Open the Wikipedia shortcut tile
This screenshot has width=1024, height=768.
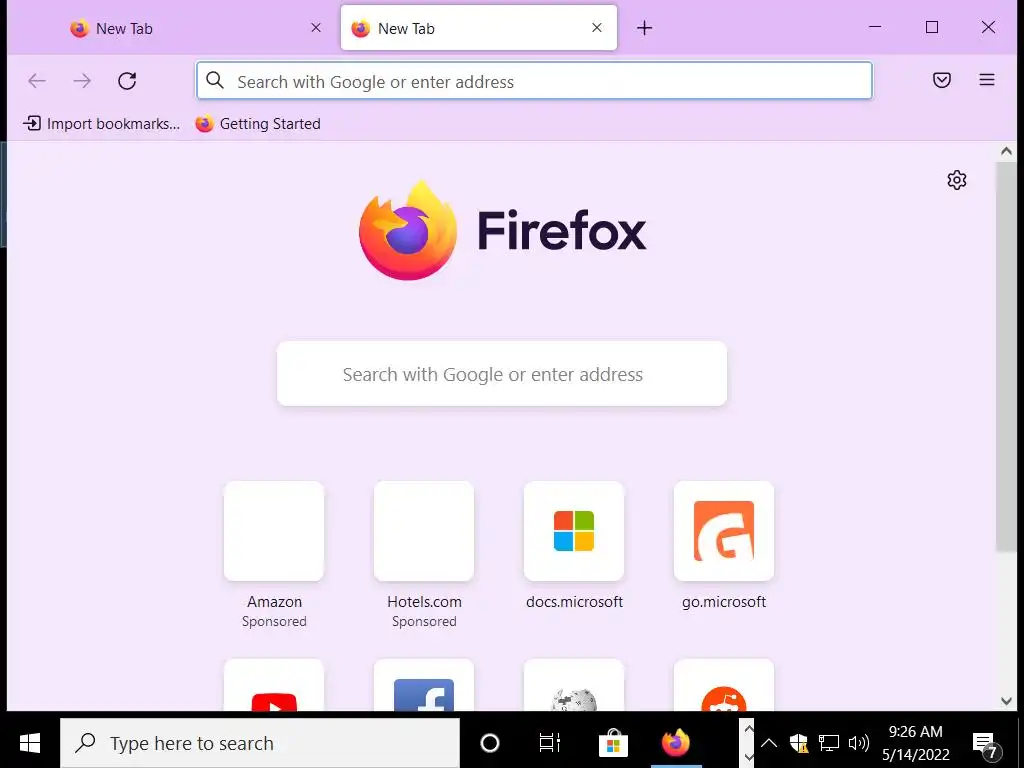(x=574, y=685)
